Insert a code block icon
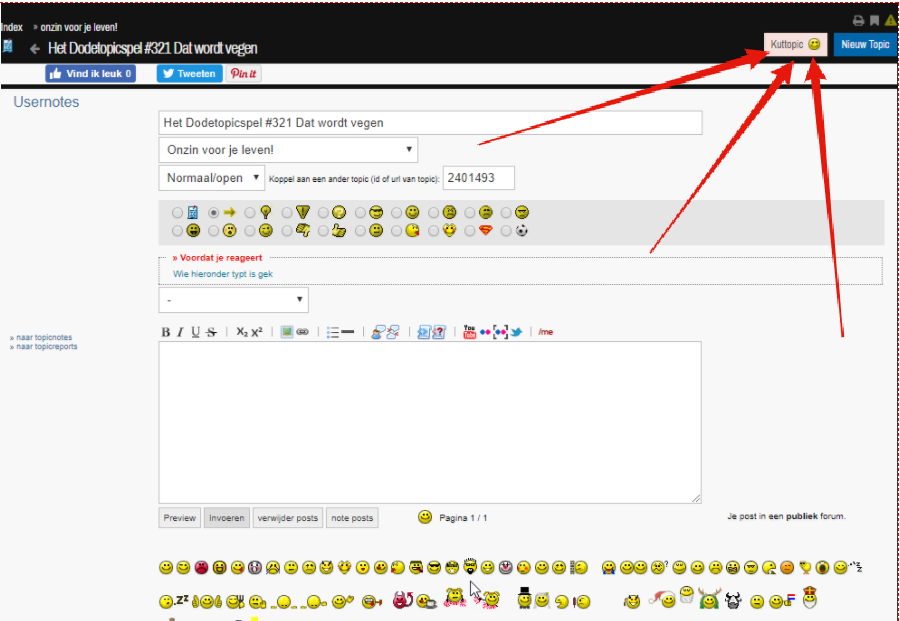 click(423, 332)
